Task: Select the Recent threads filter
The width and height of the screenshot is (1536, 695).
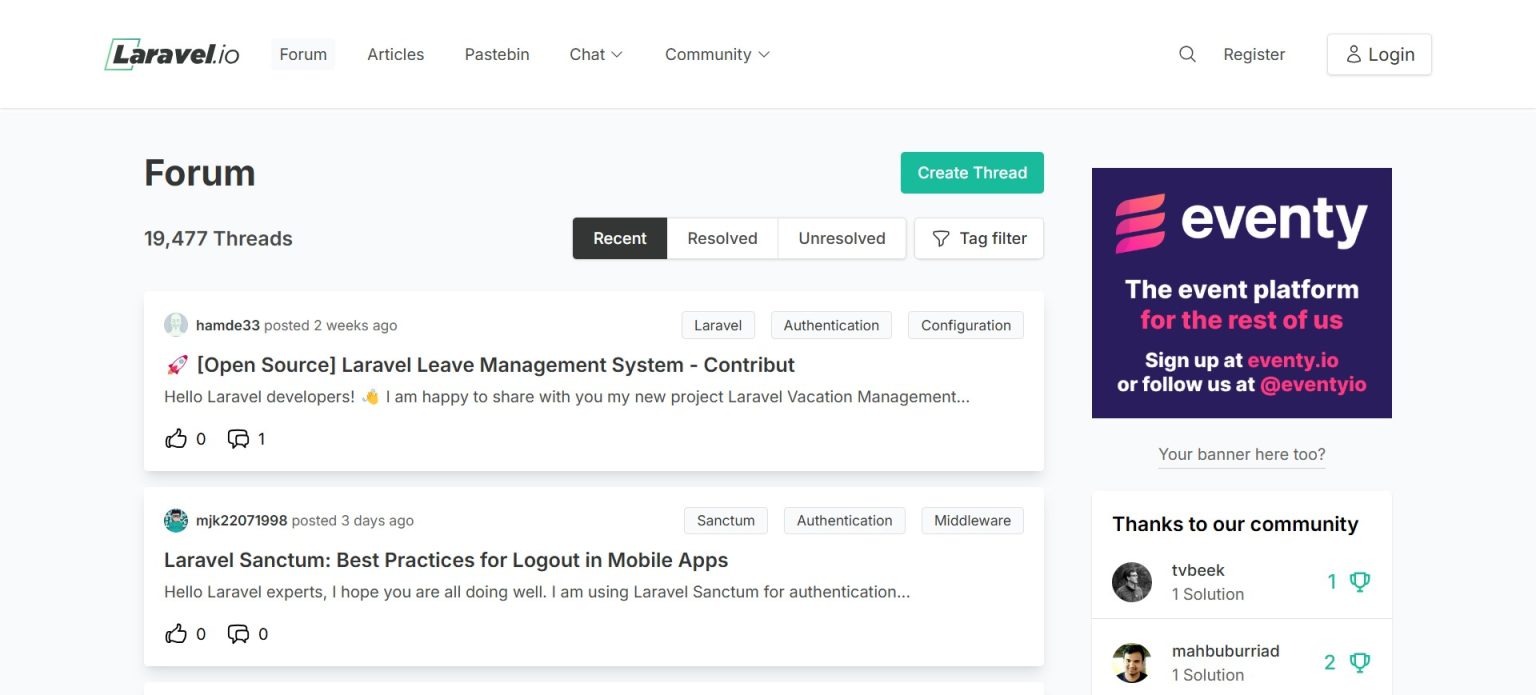Action: (620, 238)
